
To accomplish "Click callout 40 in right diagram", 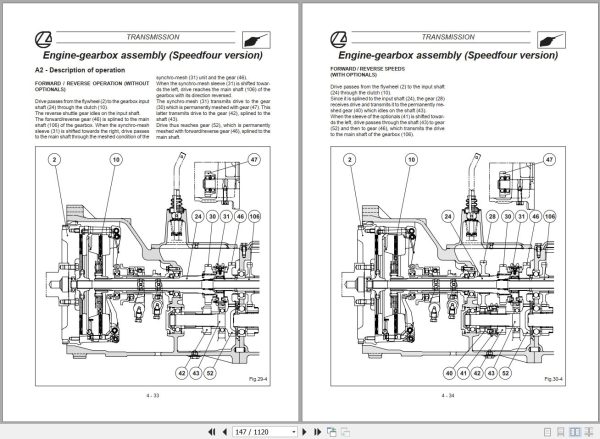I will 449,373.
